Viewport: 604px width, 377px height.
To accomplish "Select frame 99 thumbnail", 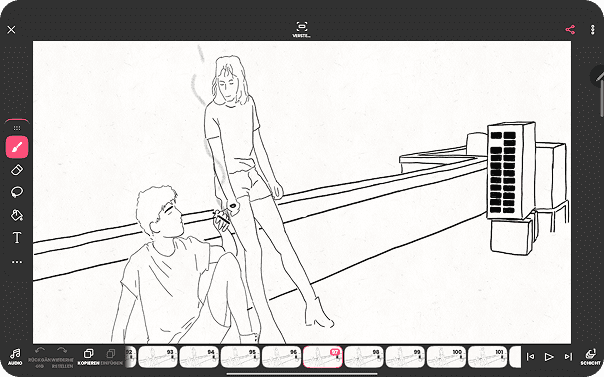I will (x=405, y=357).
